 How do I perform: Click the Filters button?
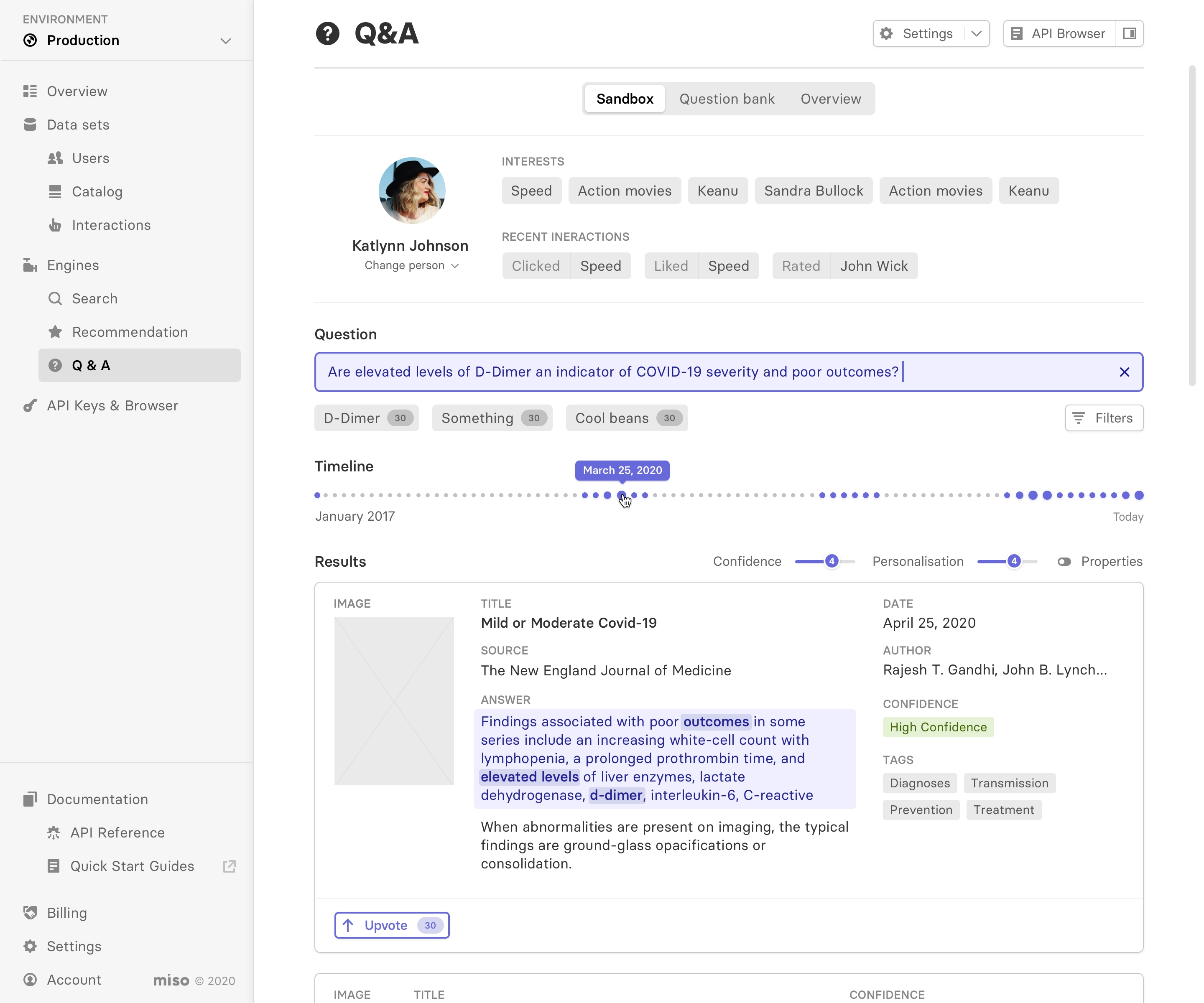[x=1104, y=418]
